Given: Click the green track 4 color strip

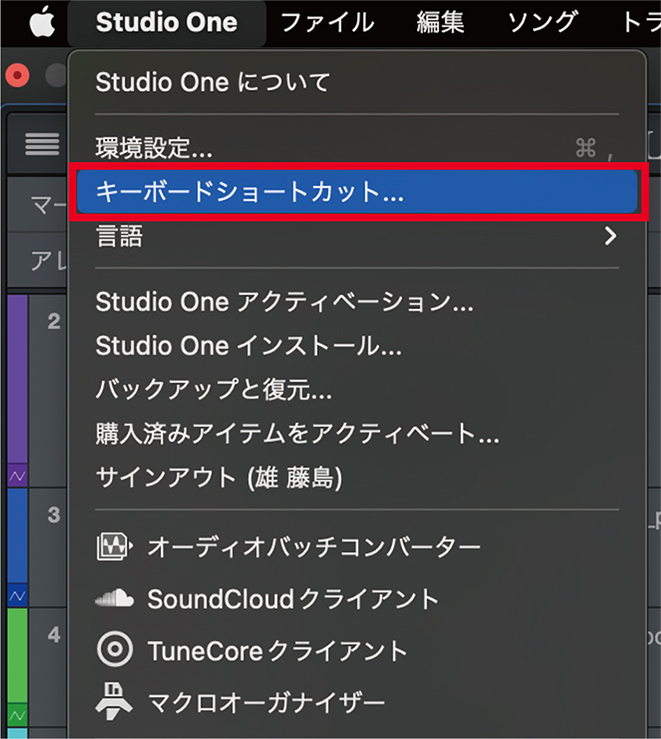Looking at the screenshot, I should coord(17,655).
